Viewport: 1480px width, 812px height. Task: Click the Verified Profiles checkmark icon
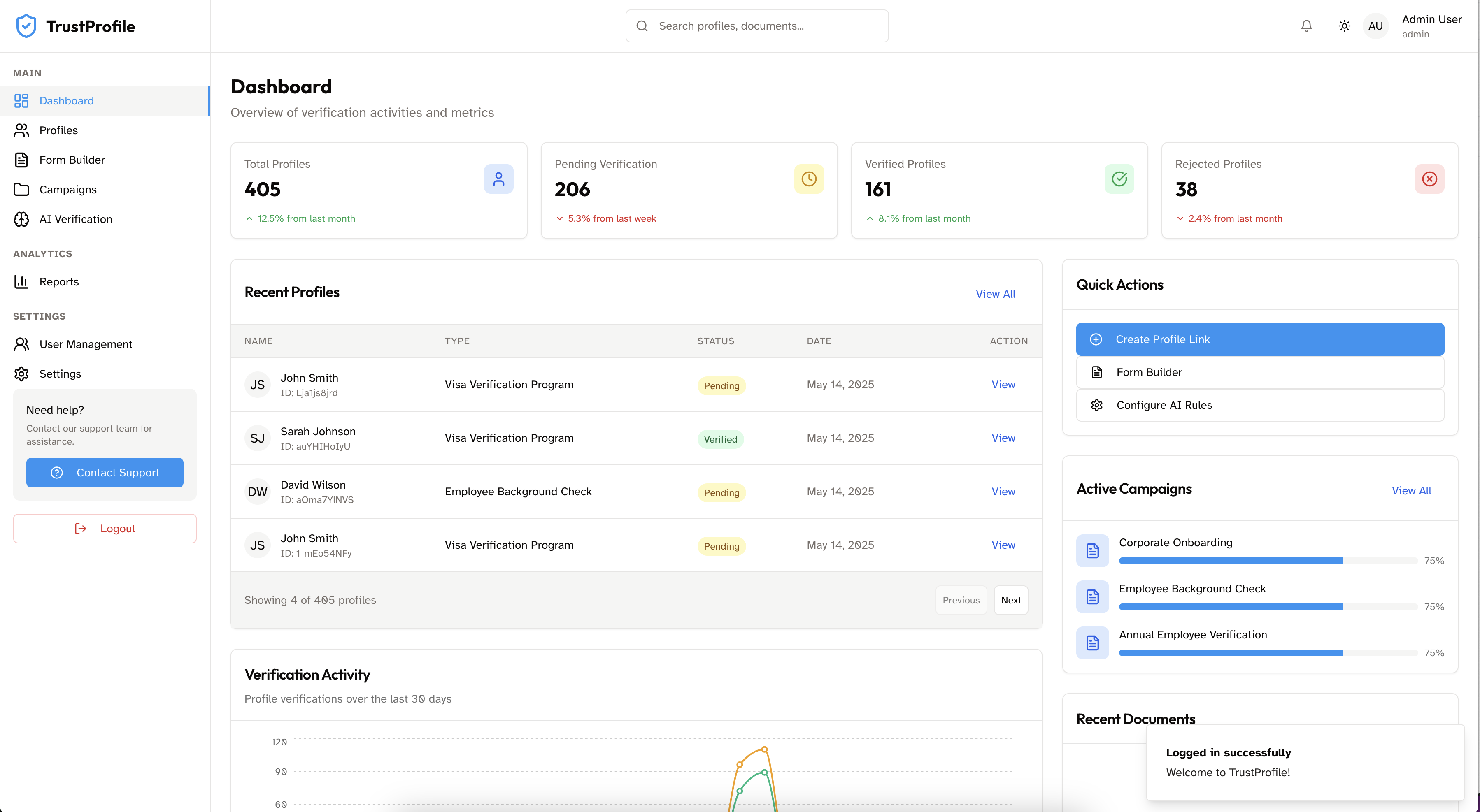tap(1119, 179)
